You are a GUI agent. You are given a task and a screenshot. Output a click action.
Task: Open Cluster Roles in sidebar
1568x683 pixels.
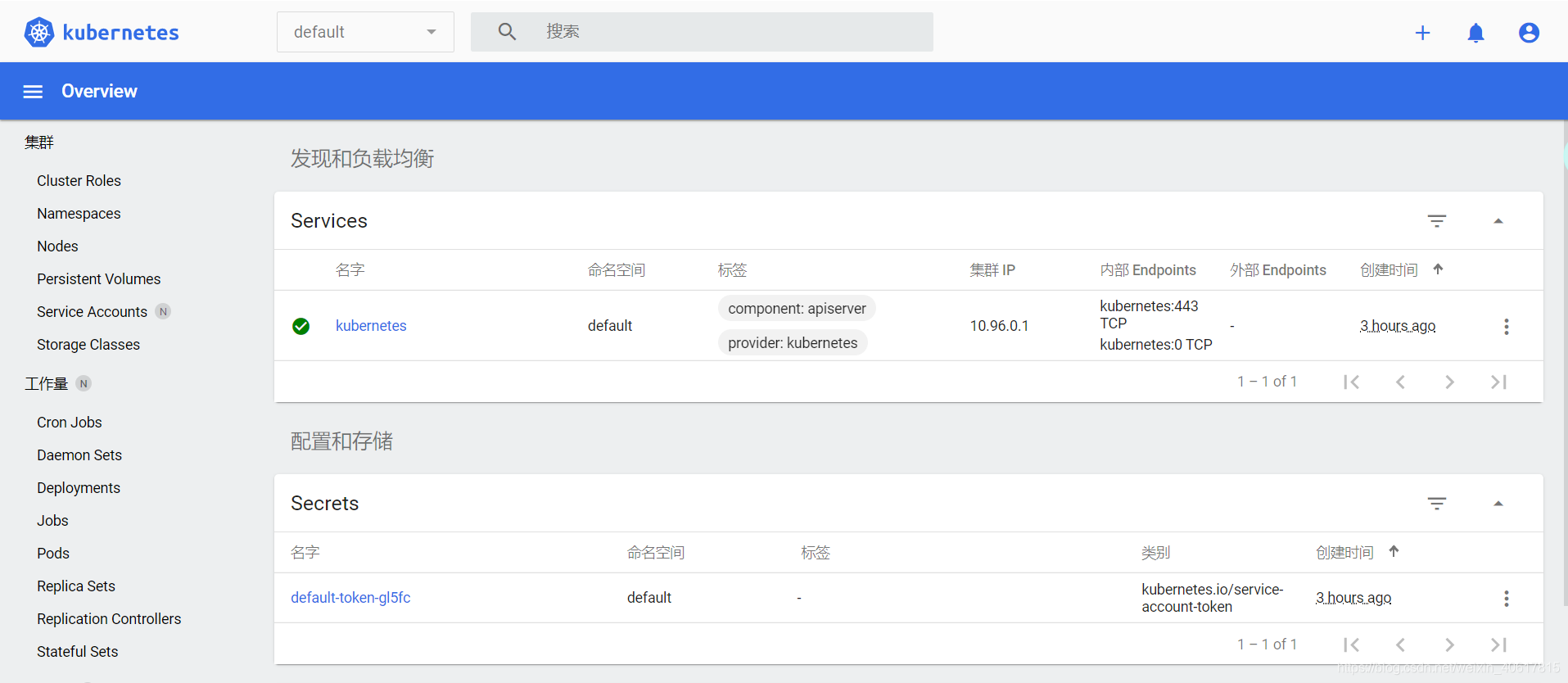tap(79, 181)
